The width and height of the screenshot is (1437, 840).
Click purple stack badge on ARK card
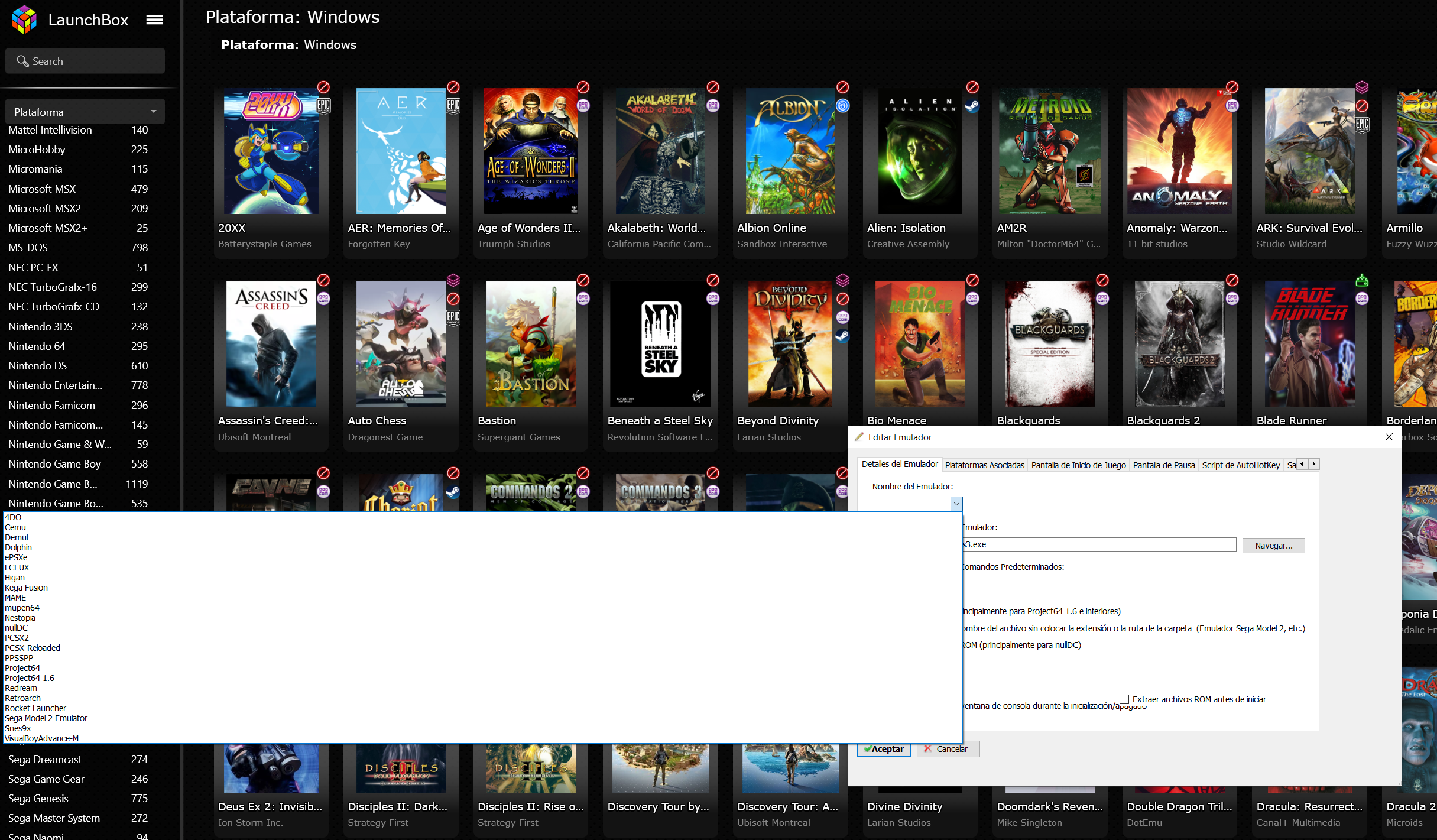pos(1362,87)
